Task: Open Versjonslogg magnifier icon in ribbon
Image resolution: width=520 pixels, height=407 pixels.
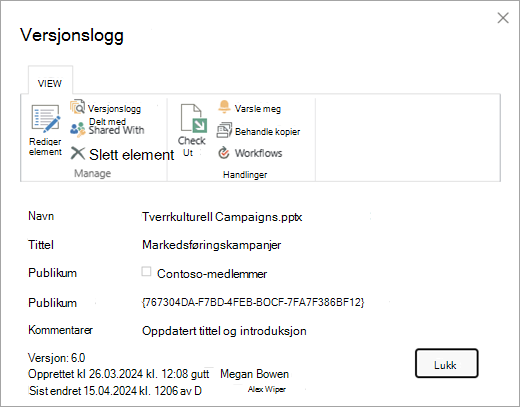Action: [77, 107]
